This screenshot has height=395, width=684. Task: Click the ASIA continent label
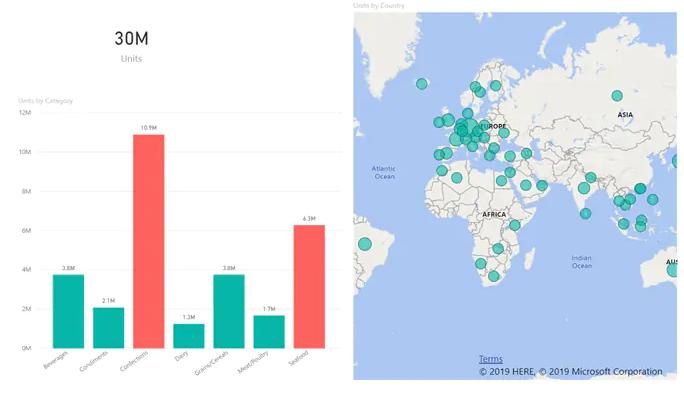tap(625, 114)
